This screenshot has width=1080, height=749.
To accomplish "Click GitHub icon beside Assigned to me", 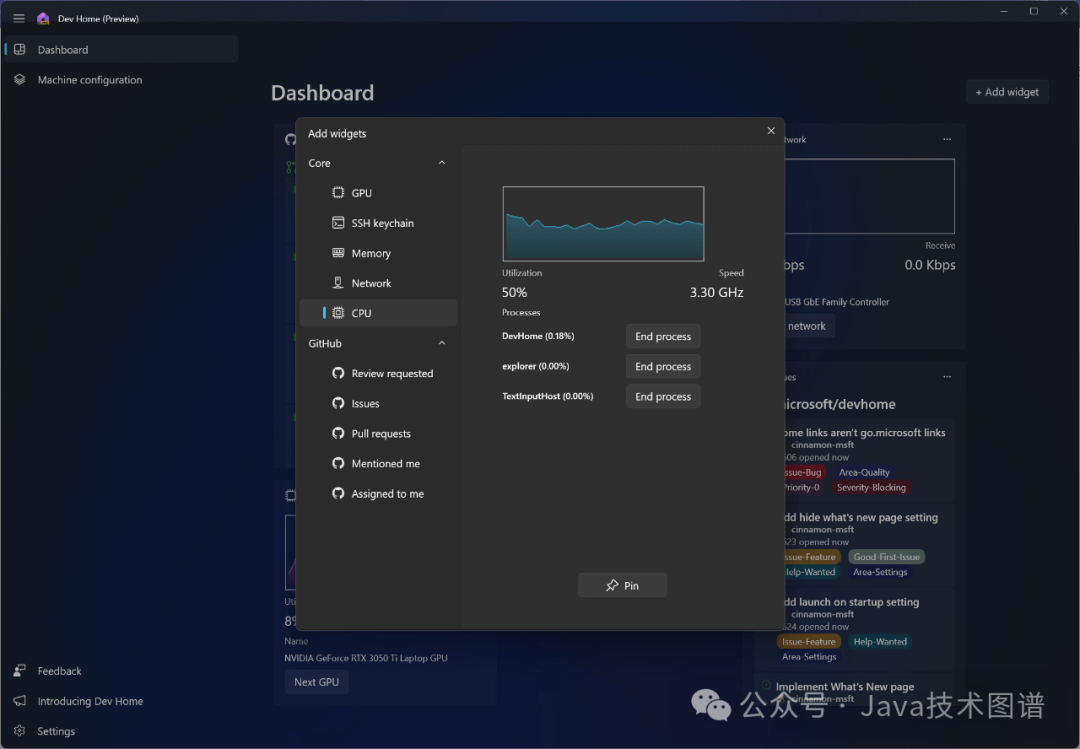I will click(x=338, y=493).
